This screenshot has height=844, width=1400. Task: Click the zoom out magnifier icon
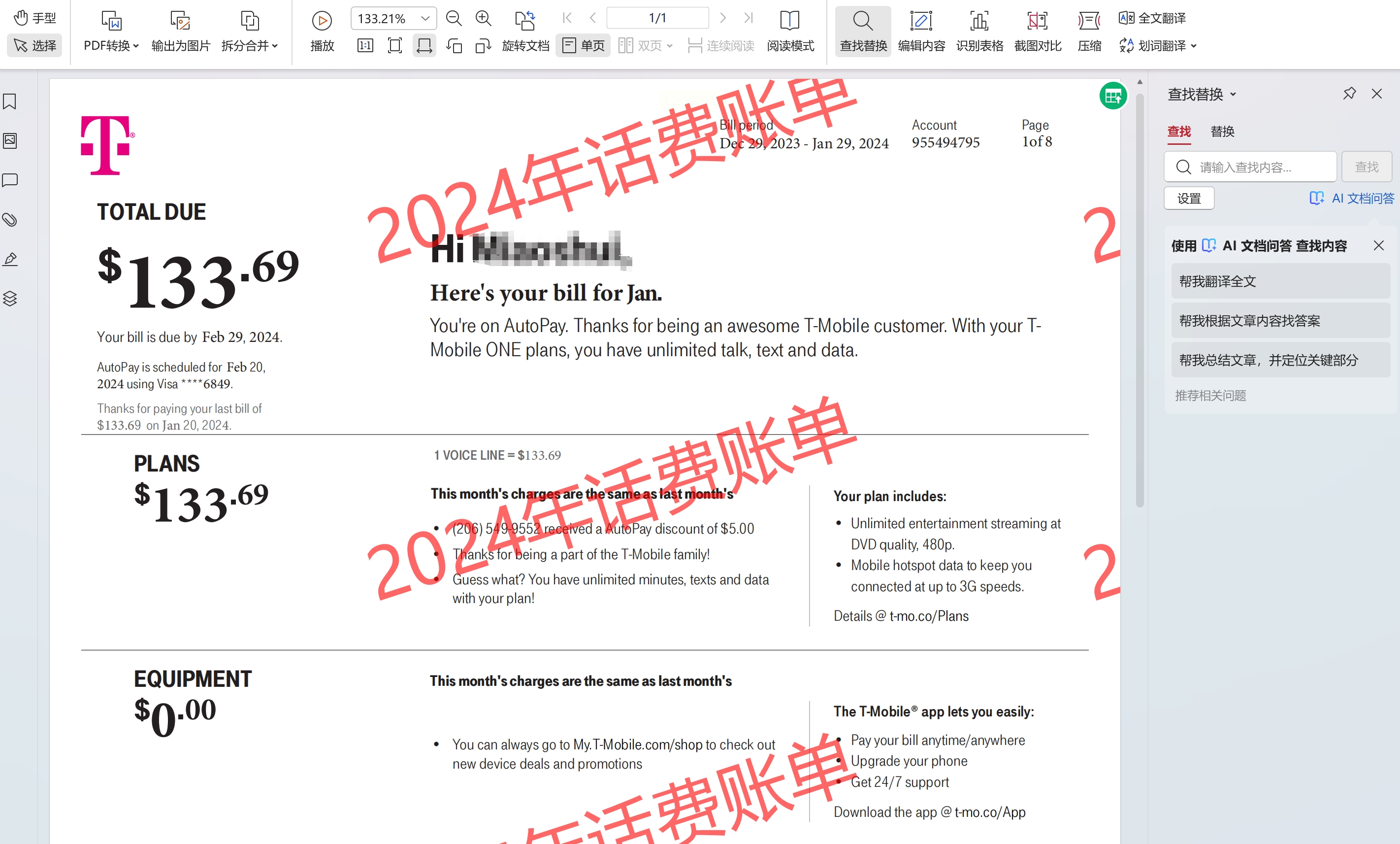pos(454,19)
